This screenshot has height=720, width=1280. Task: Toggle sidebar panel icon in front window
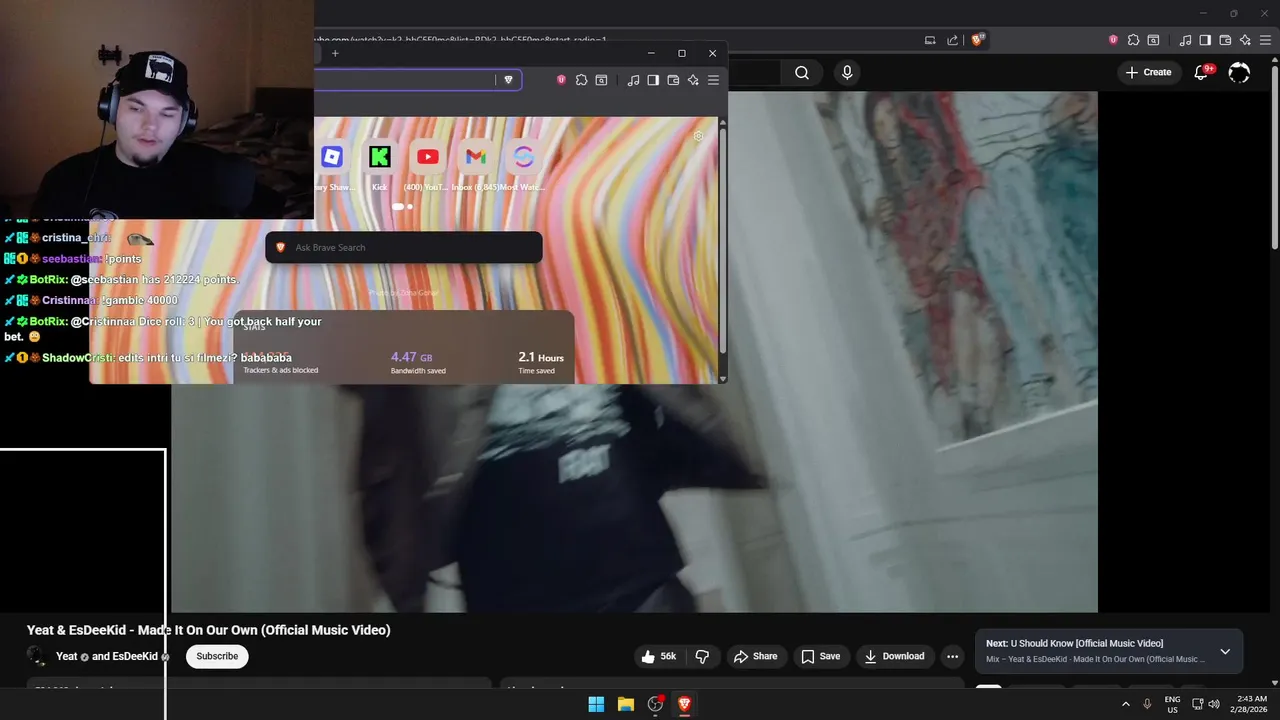tap(653, 80)
